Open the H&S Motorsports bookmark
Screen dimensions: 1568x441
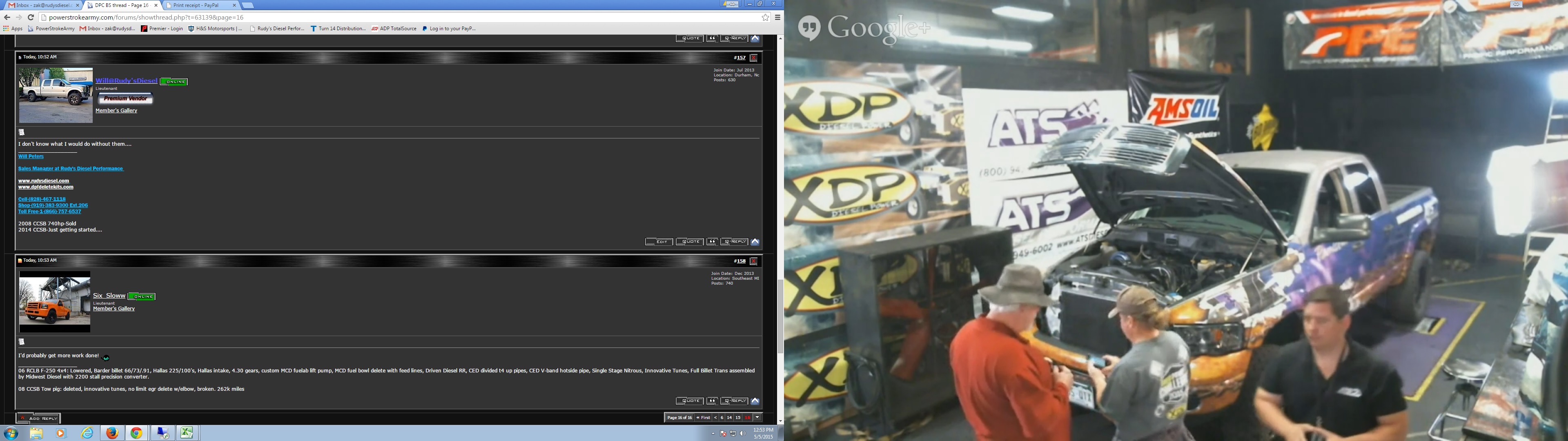pyautogui.click(x=216, y=29)
